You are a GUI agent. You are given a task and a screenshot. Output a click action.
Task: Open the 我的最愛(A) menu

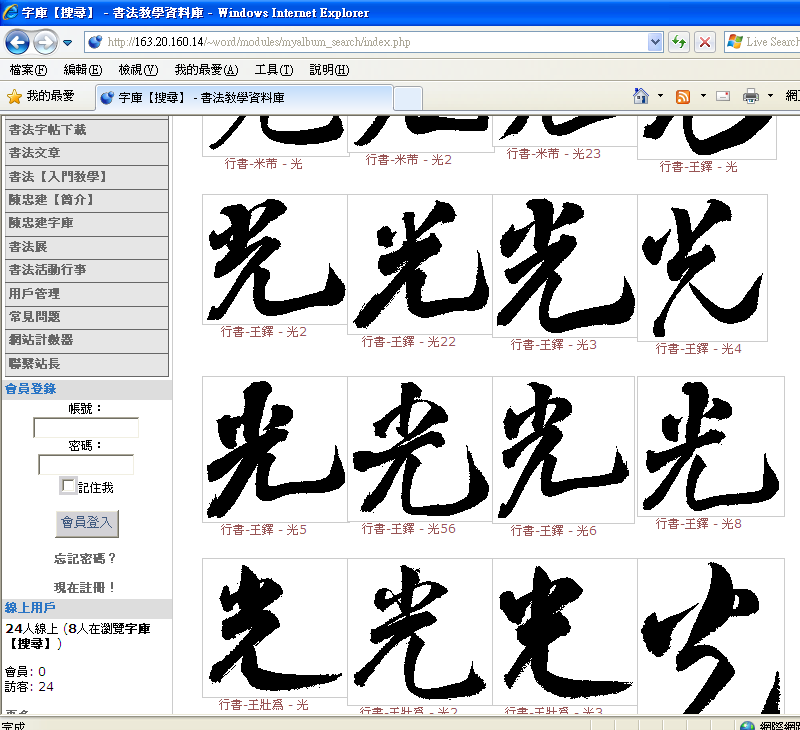tap(206, 70)
